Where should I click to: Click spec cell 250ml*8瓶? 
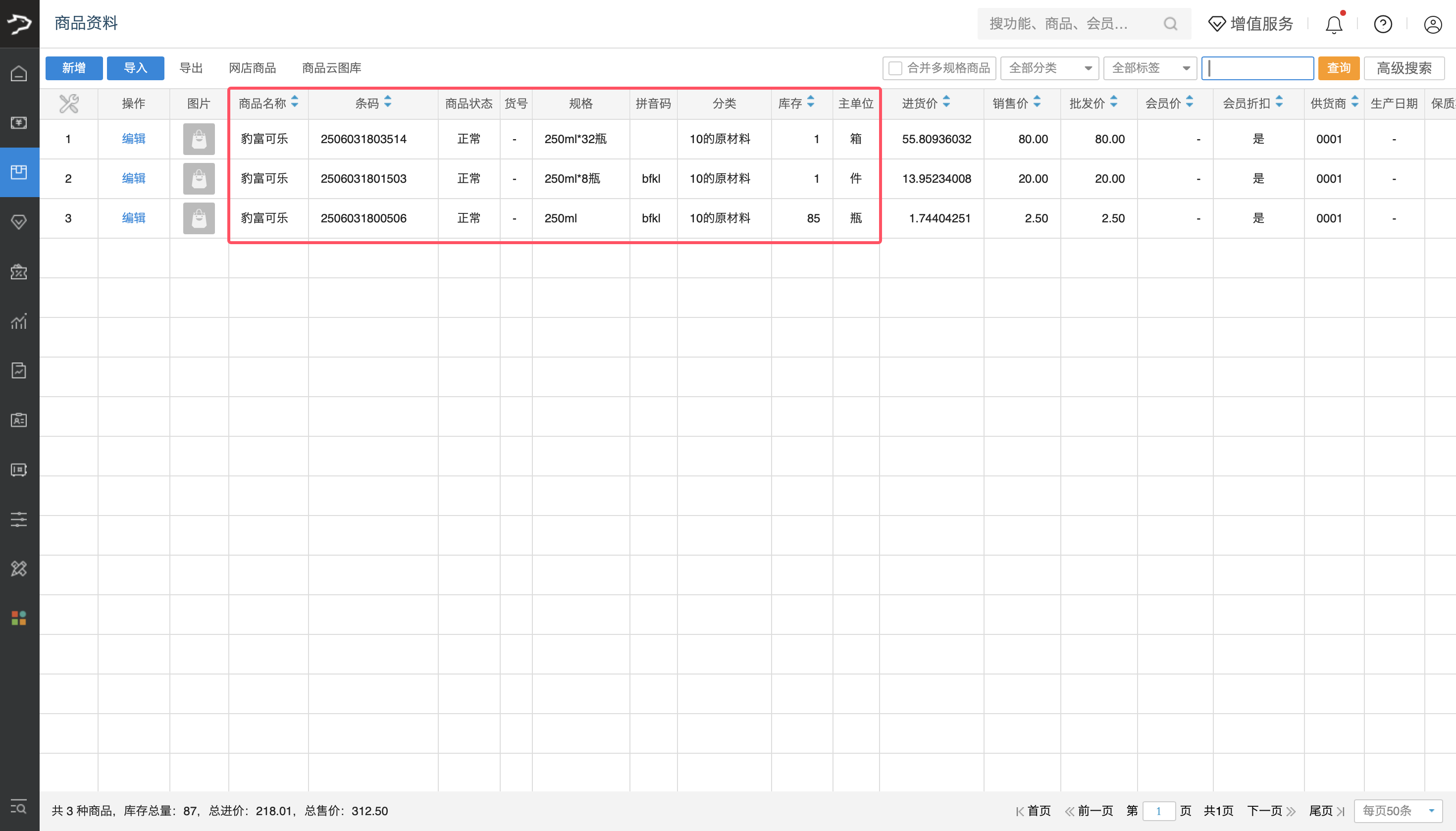click(x=572, y=178)
